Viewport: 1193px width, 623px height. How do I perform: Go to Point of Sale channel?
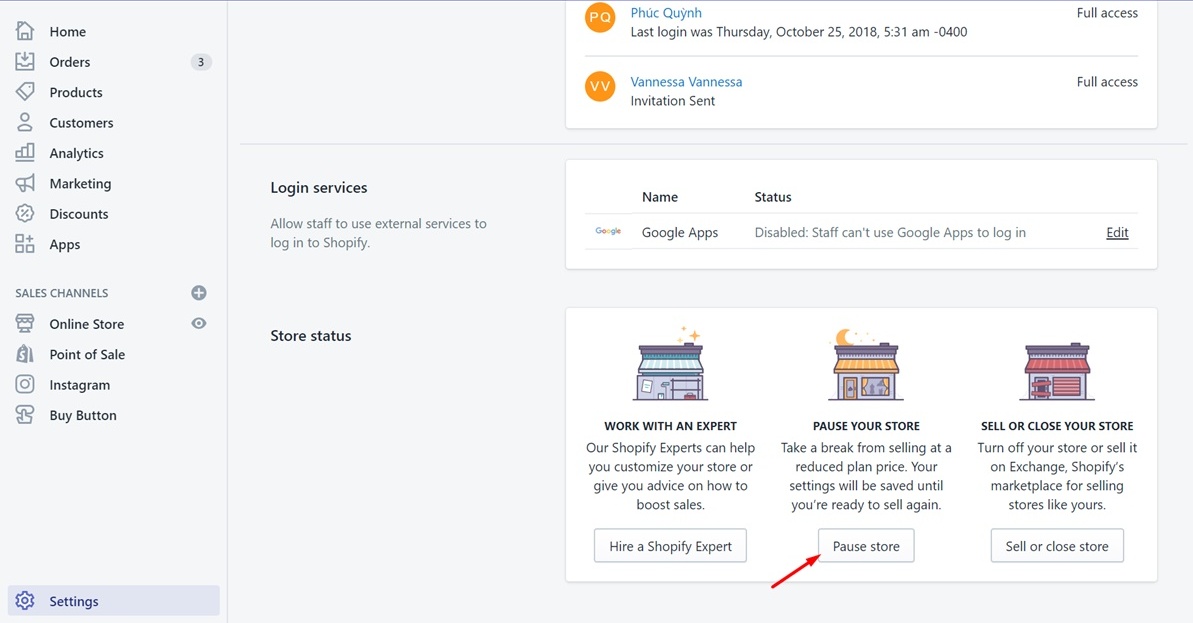pyautogui.click(x=87, y=355)
